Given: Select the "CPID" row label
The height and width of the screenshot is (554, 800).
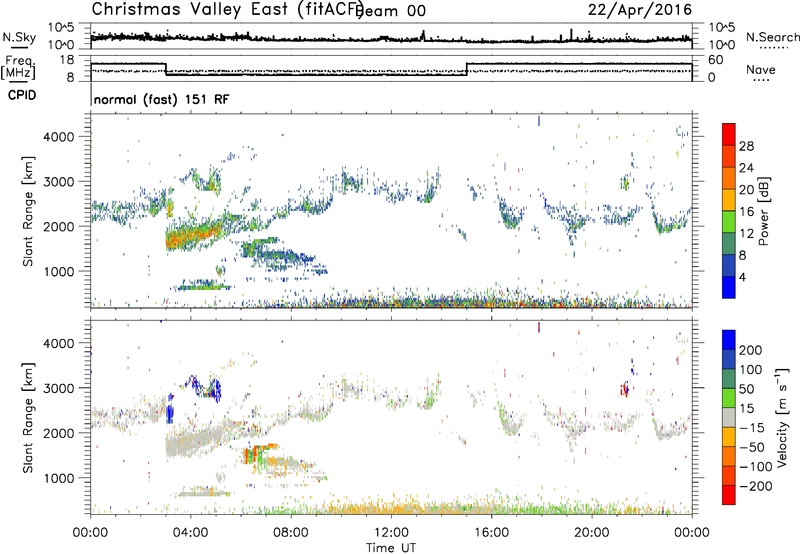Looking at the screenshot, I should (22, 95).
